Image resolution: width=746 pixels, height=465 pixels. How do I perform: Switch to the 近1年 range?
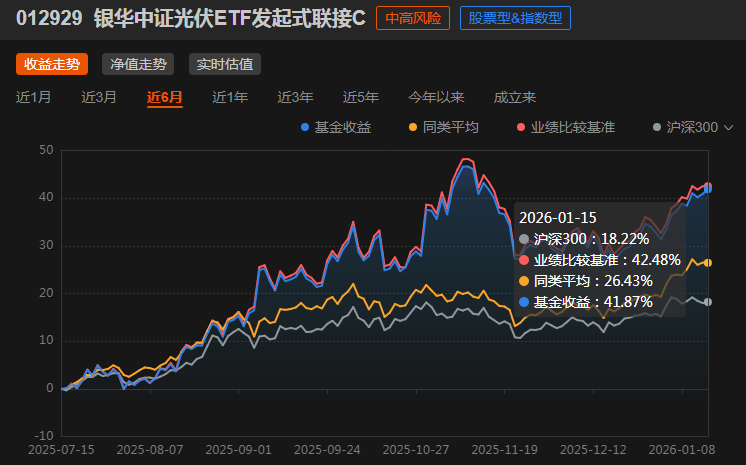click(x=230, y=97)
